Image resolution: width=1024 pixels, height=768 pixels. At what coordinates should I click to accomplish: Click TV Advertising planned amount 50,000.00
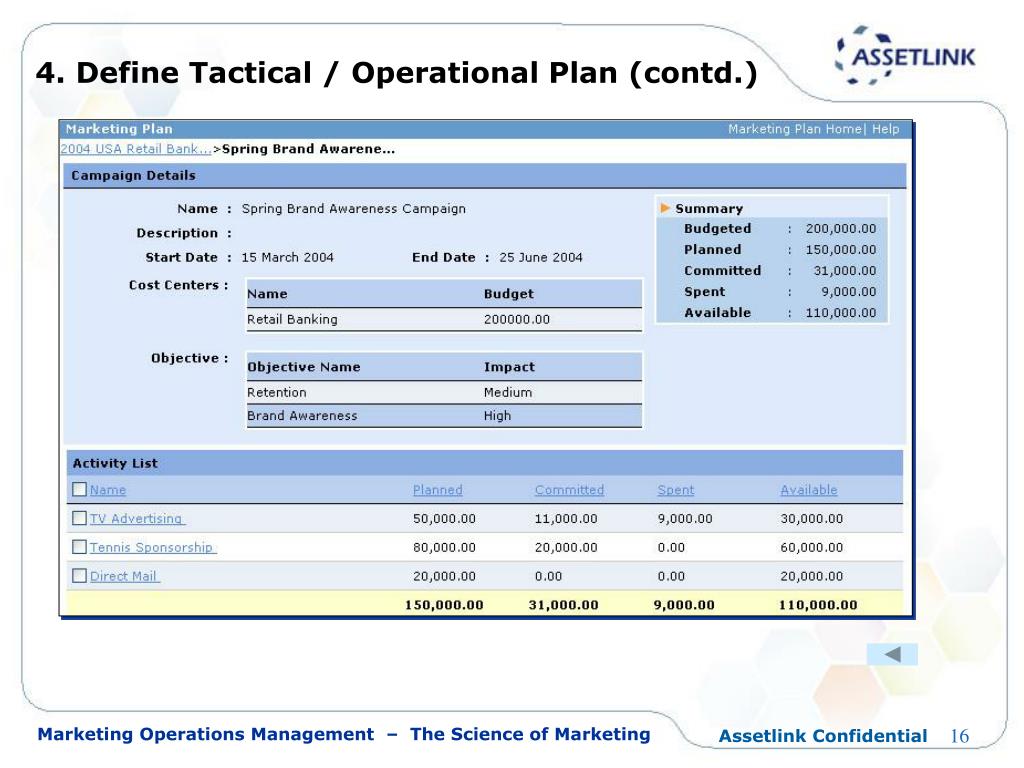[x=444, y=519]
